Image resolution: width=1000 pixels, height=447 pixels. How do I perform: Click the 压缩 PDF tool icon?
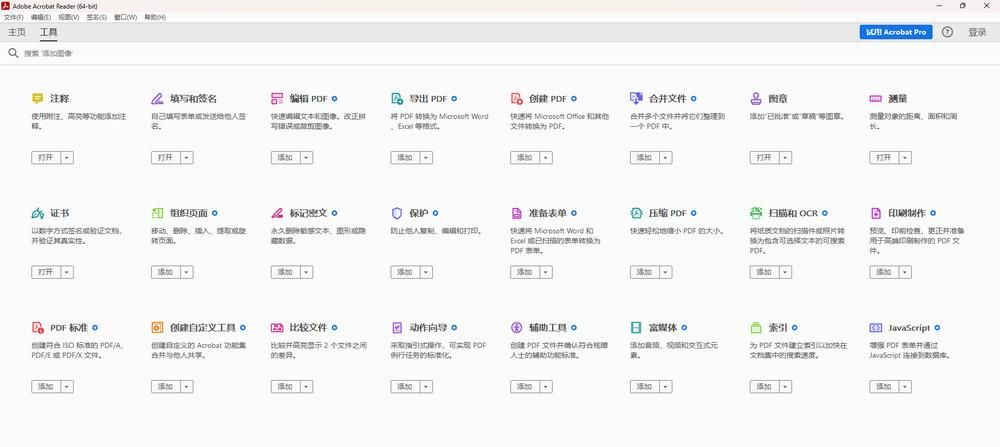tap(636, 213)
